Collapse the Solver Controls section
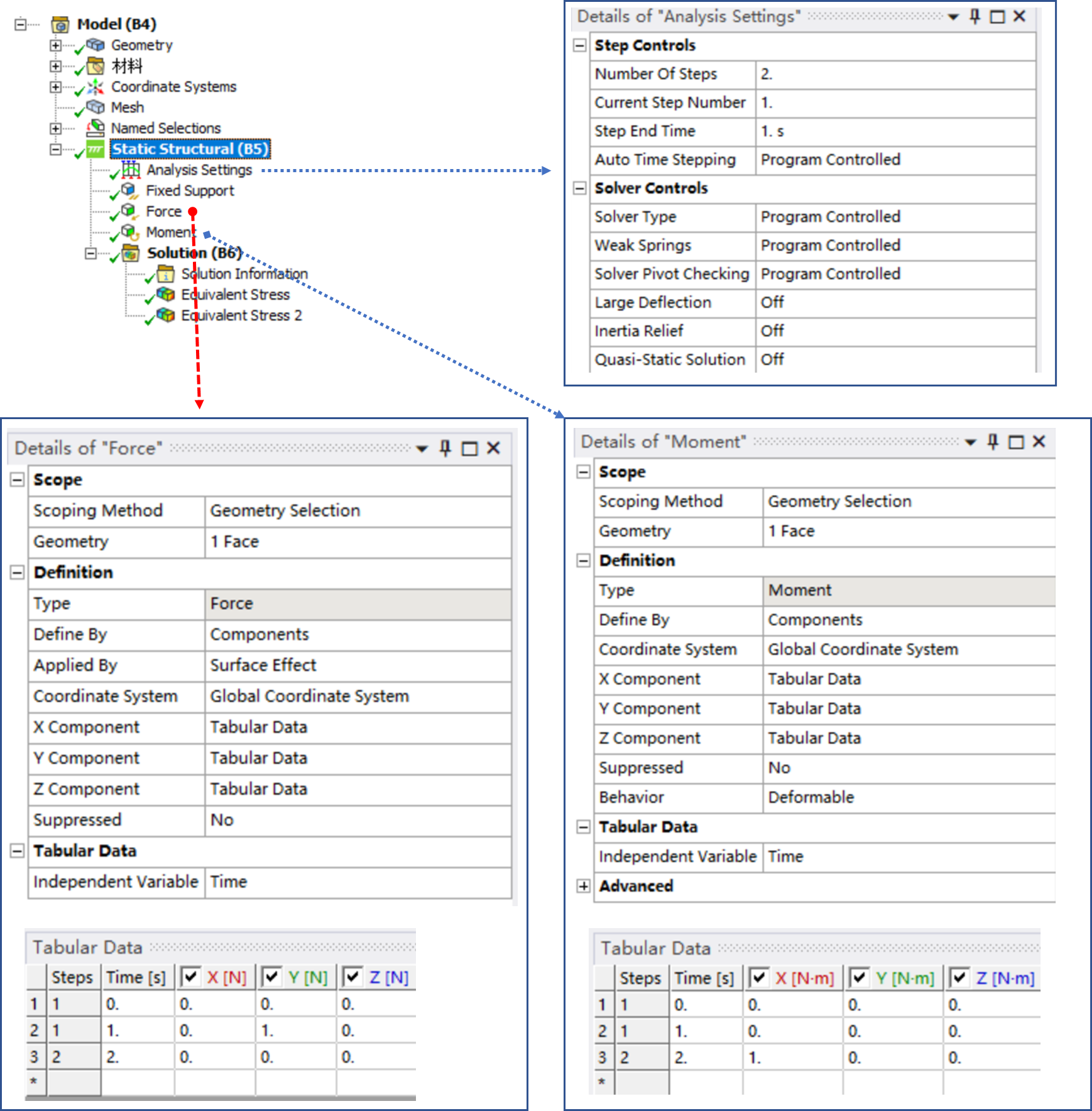1092x1111 pixels. 581,188
